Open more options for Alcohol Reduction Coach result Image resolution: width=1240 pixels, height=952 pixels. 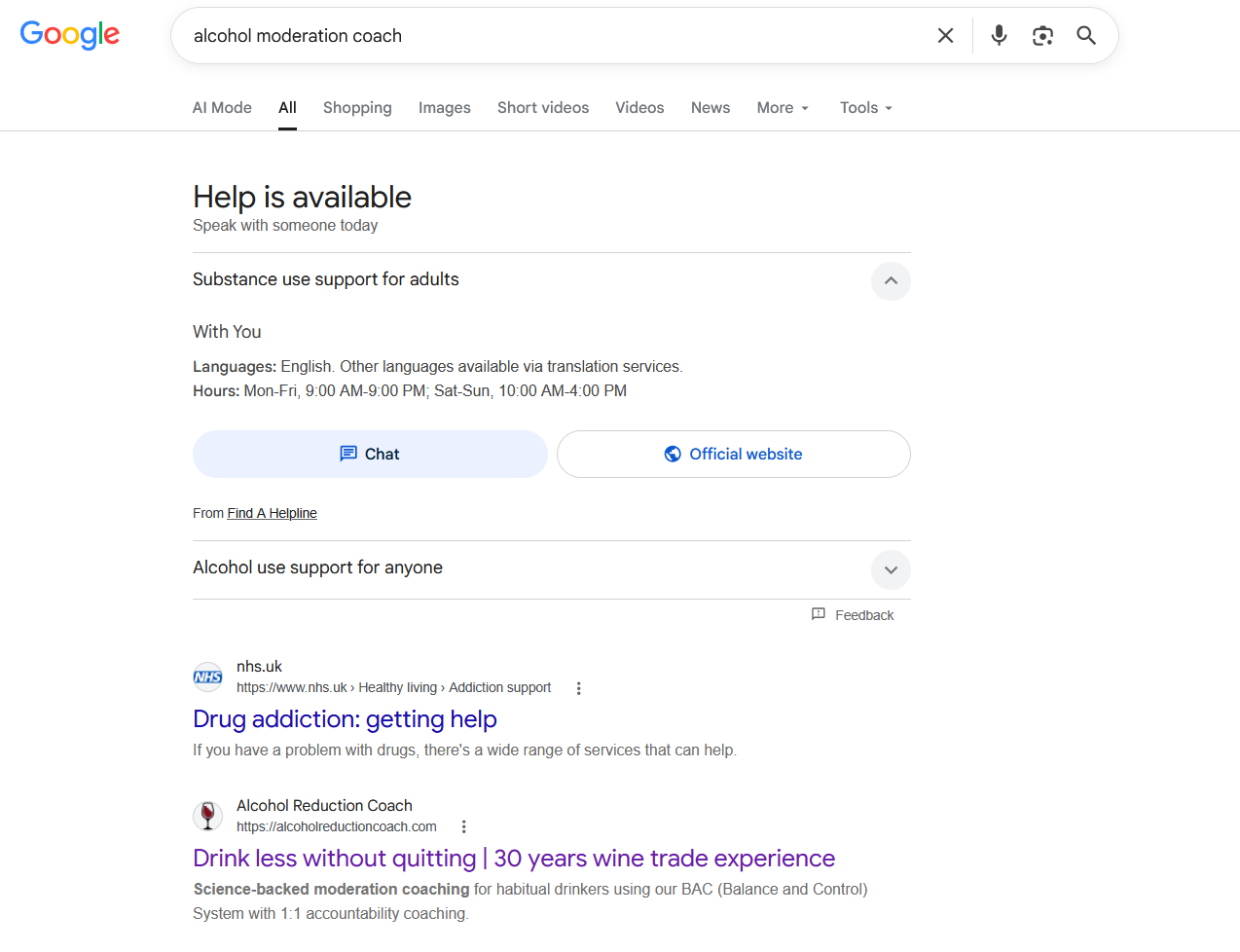(x=463, y=827)
